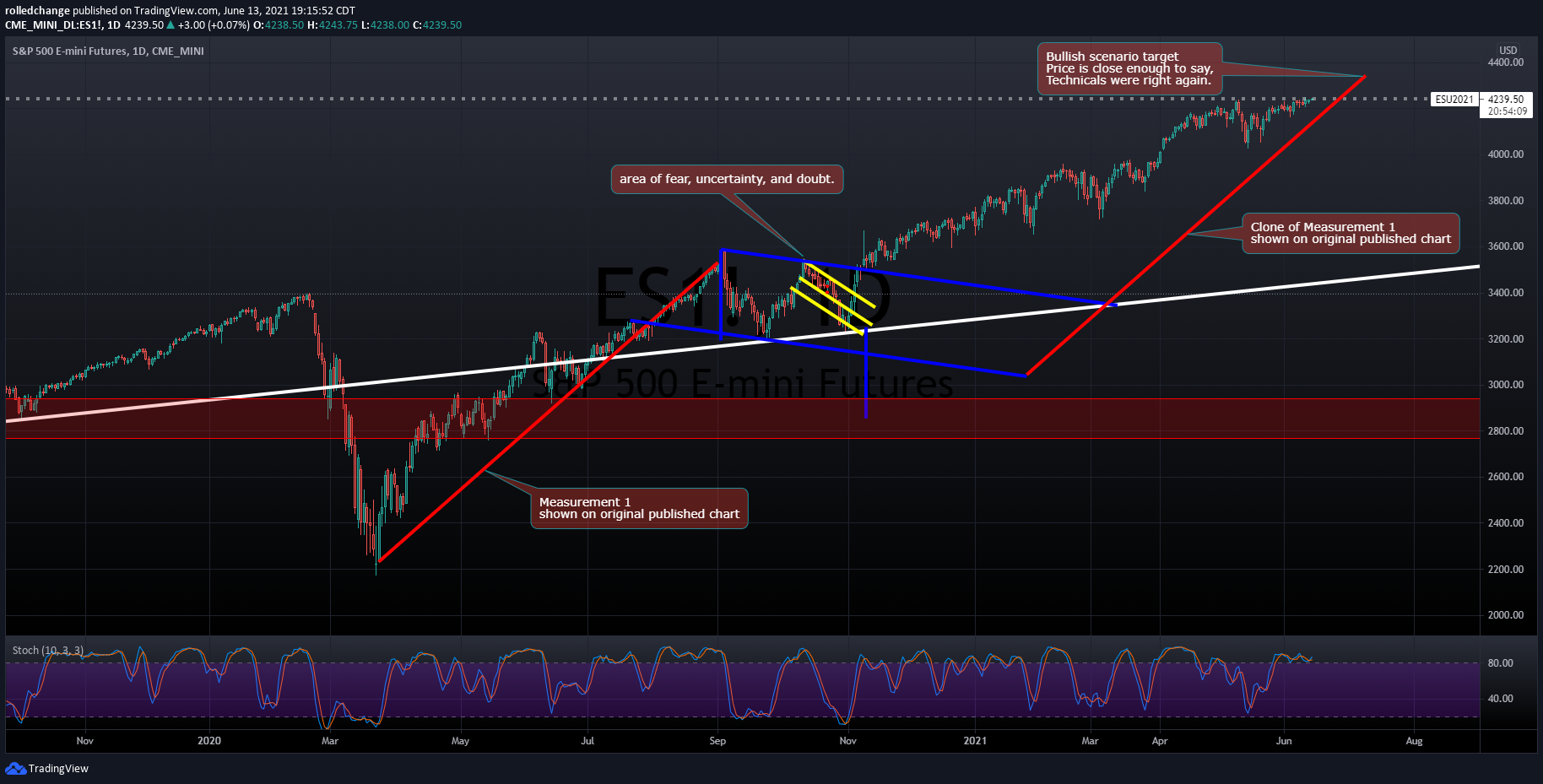The height and width of the screenshot is (784, 1543).
Task: Click the 'S&P 500 E-mini Futures, 1D, CME_MINI' title
Action: (108, 51)
